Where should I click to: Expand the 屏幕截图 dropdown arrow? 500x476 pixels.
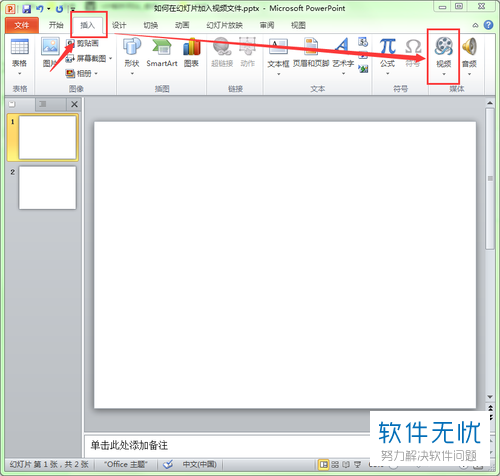click(111, 59)
